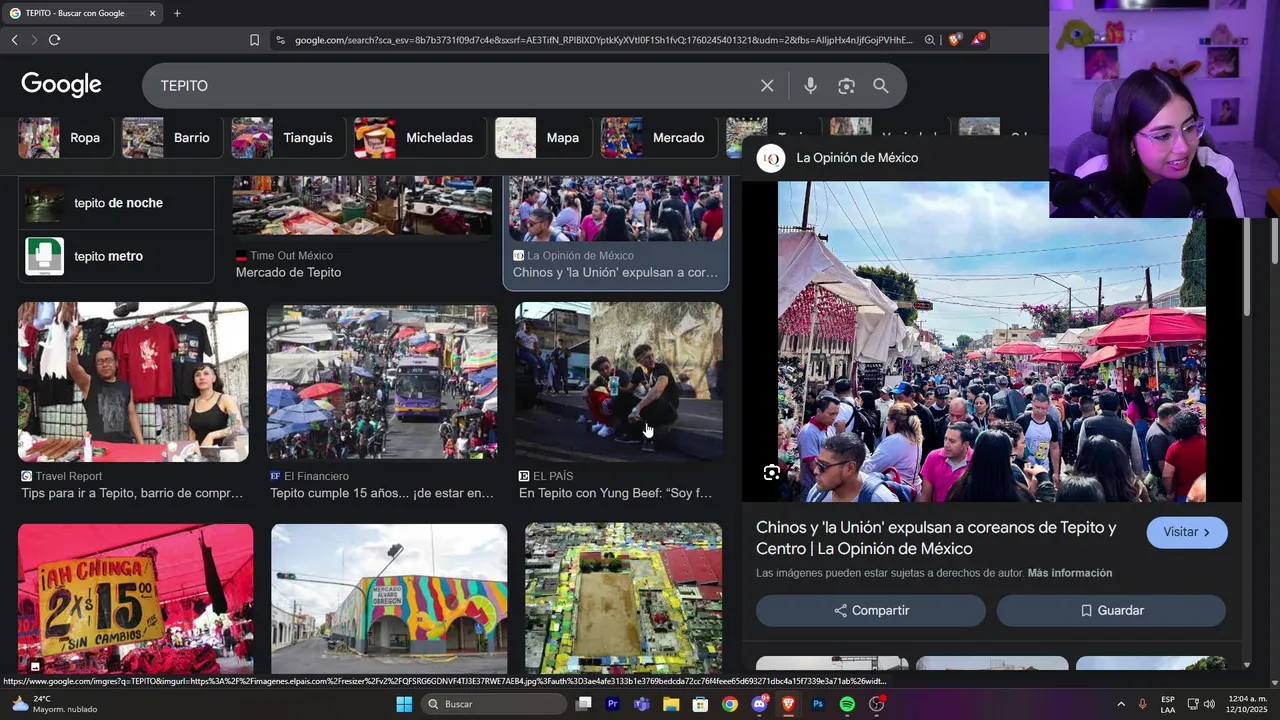The width and height of the screenshot is (1280, 720).
Task: Click the large crowded market preview image
Action: point(992,341)
